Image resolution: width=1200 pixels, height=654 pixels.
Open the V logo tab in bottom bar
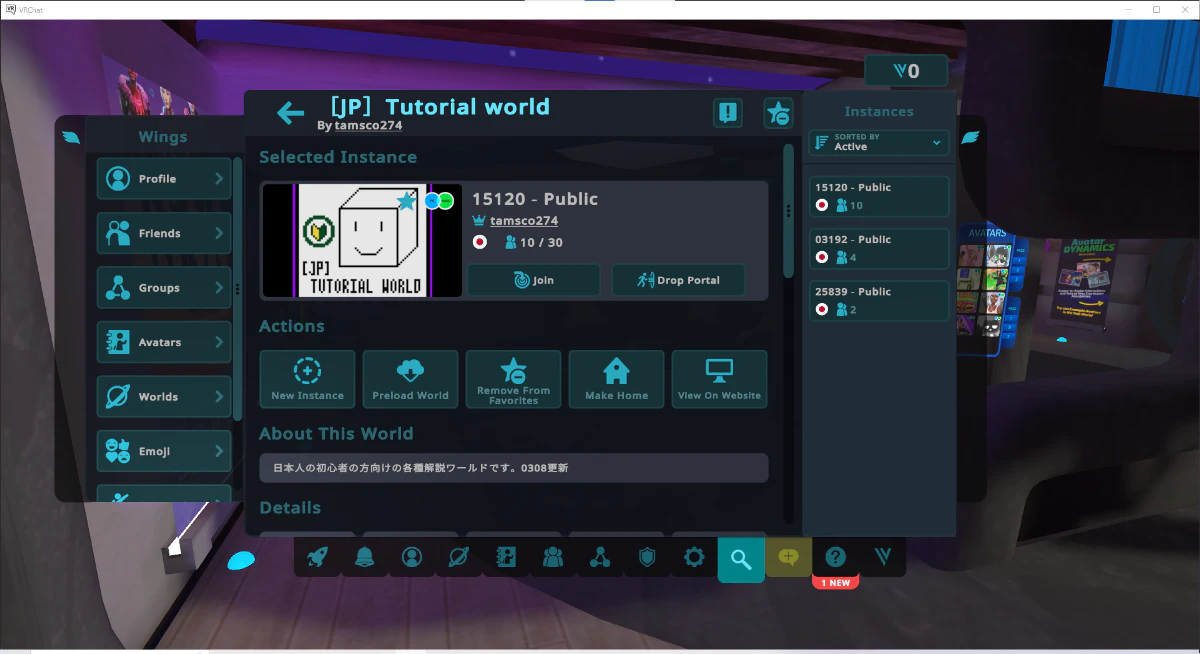click(882, 558)
